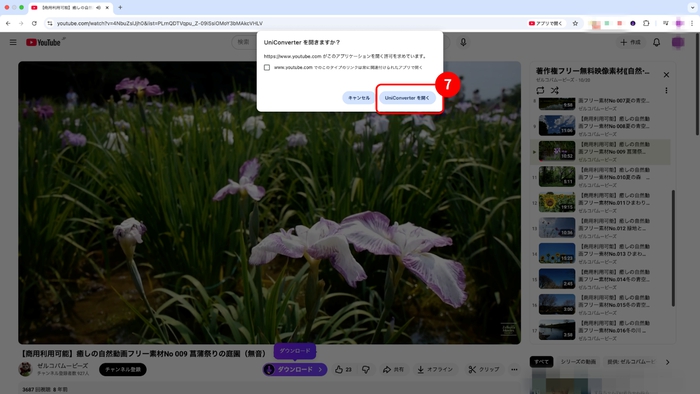This screenshot has width=700, height=394.
Task: Close the playlist panel
Action: [666, 75]
